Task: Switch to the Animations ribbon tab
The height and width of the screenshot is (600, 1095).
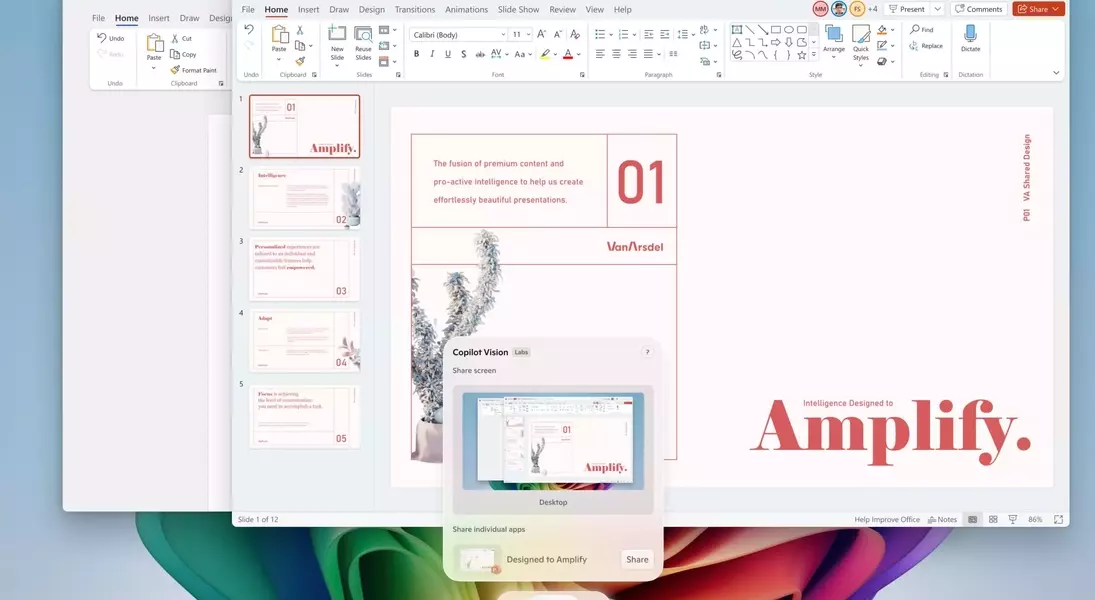Action: [467, 9]
